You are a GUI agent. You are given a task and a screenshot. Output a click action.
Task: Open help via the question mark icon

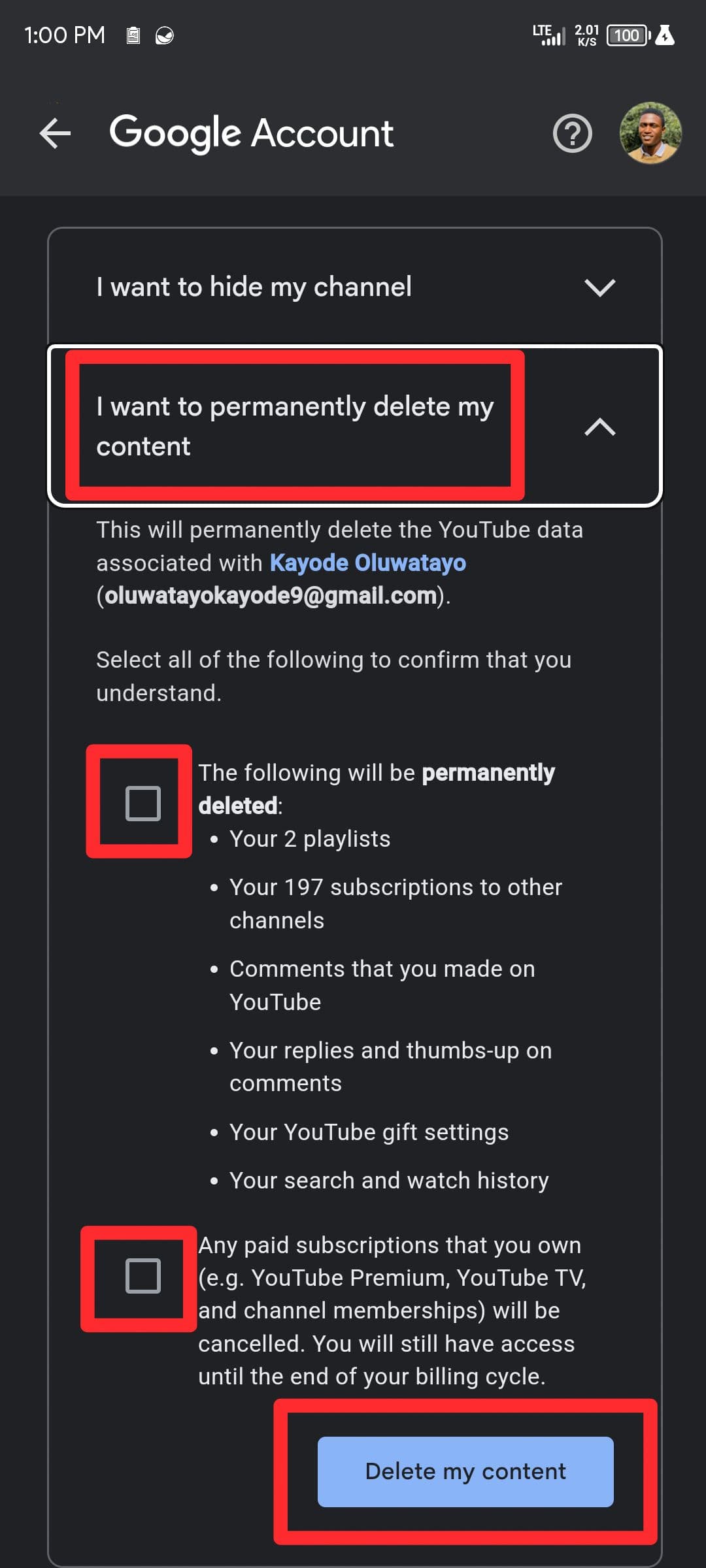pos(572,134)
